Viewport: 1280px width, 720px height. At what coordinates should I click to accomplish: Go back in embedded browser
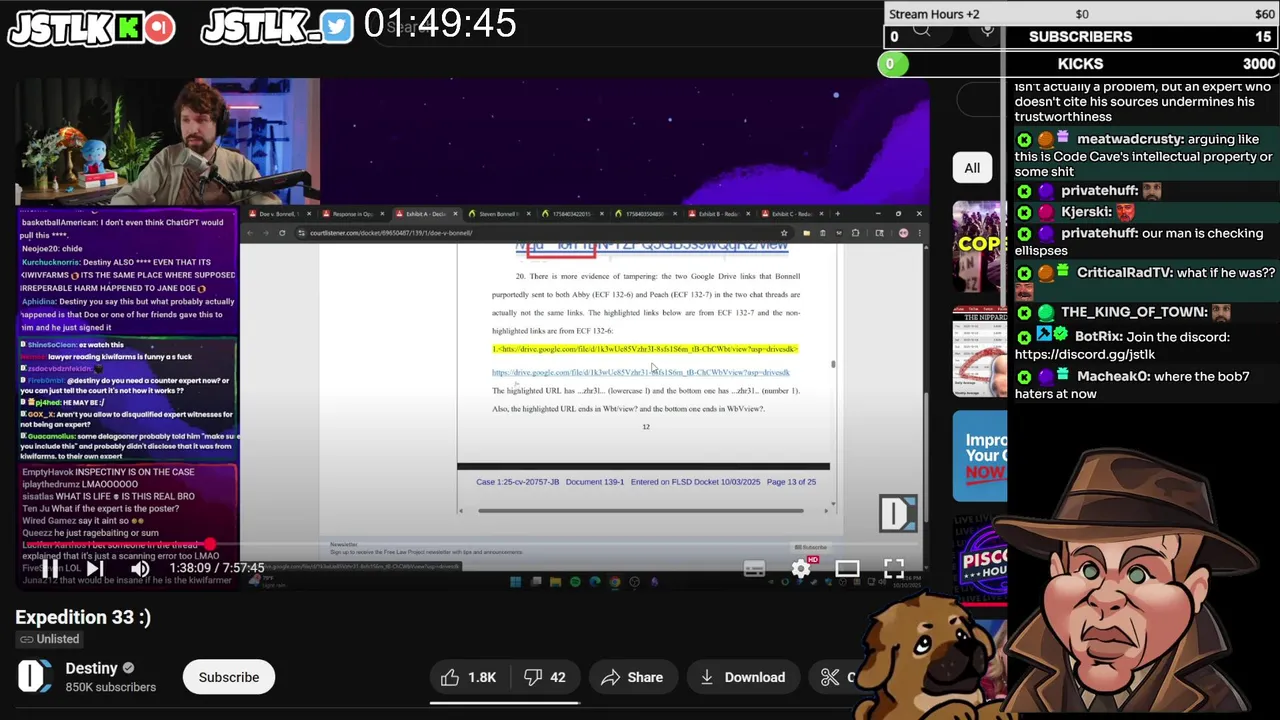coord(250,233)
